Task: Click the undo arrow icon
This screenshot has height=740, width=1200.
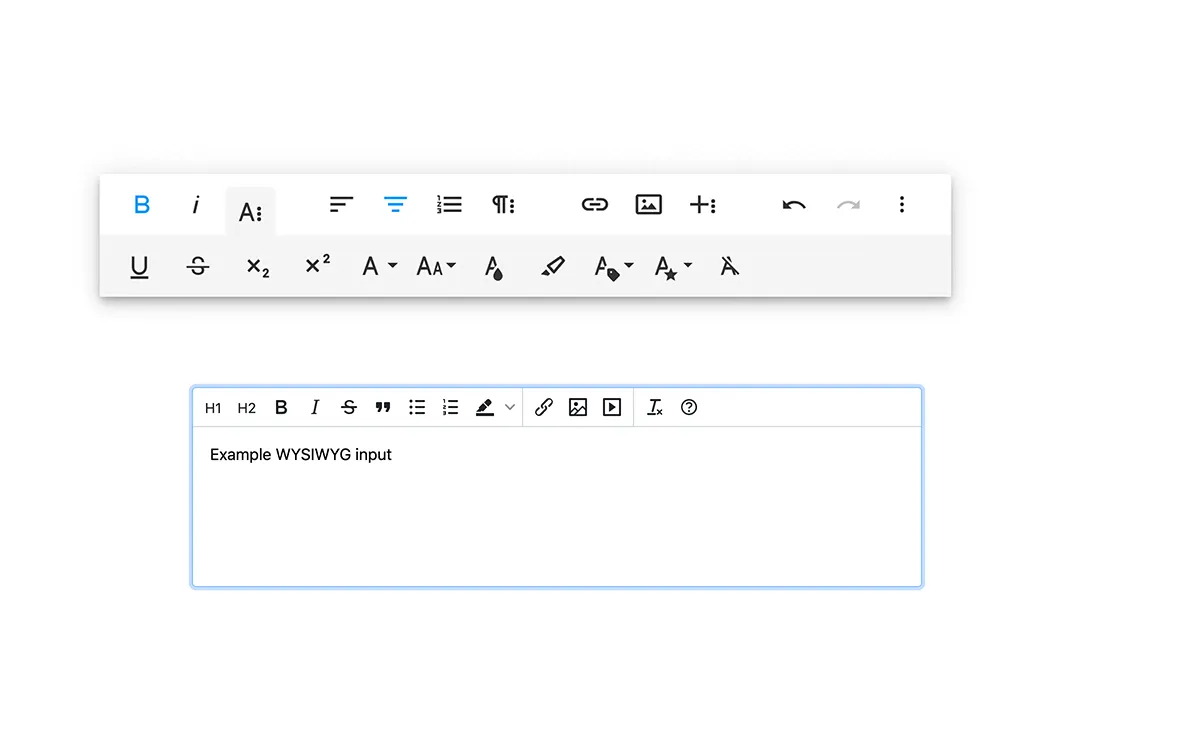Action: coord(793,204)
